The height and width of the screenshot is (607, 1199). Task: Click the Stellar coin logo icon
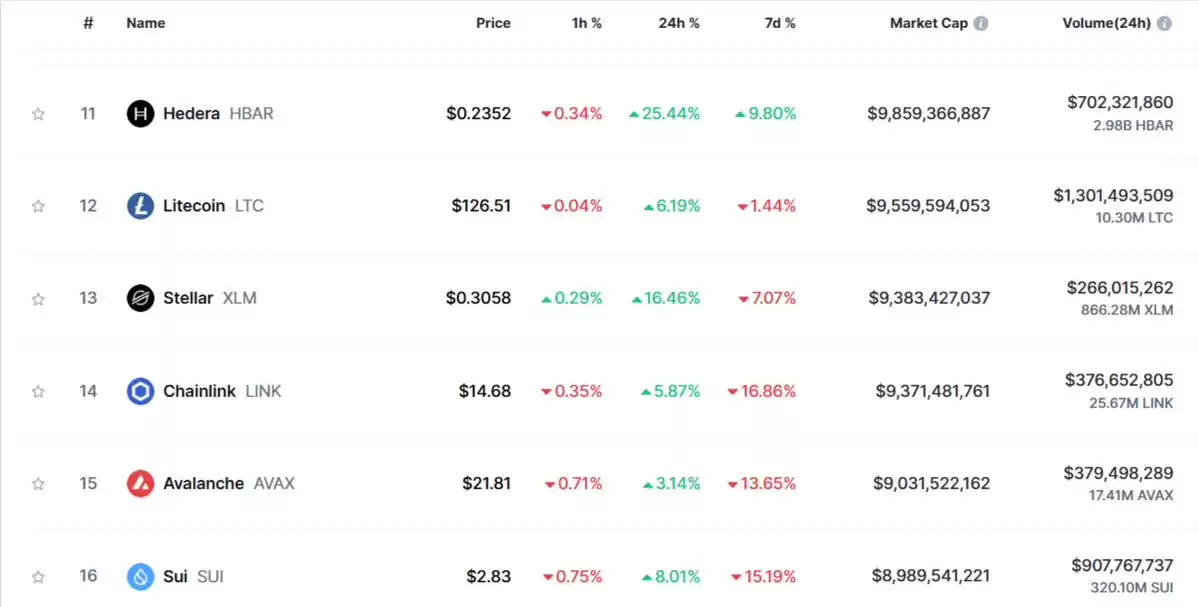click(x=140, y=298)
